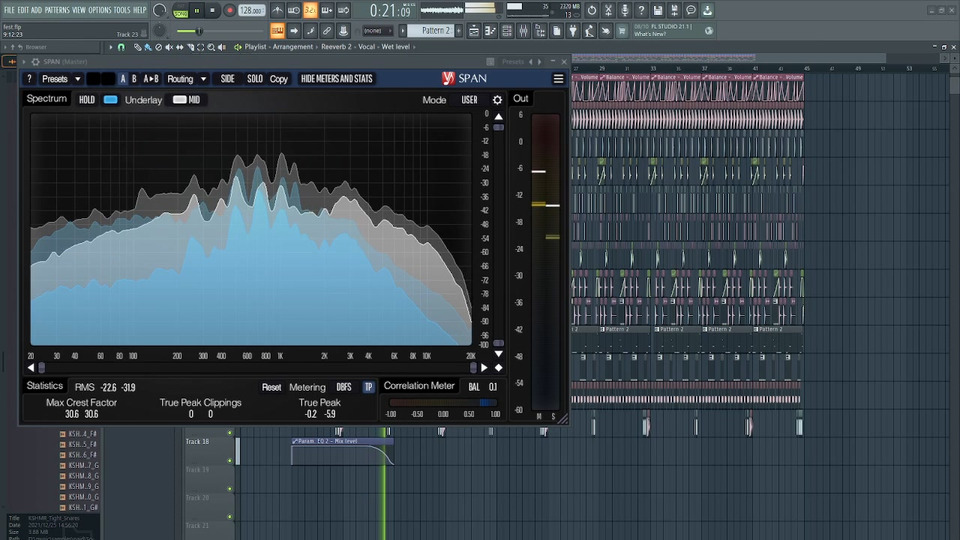960x540 pixels.
Task: Click the right arrow auto-scroll toolbar icon
Action: [294, 31]
